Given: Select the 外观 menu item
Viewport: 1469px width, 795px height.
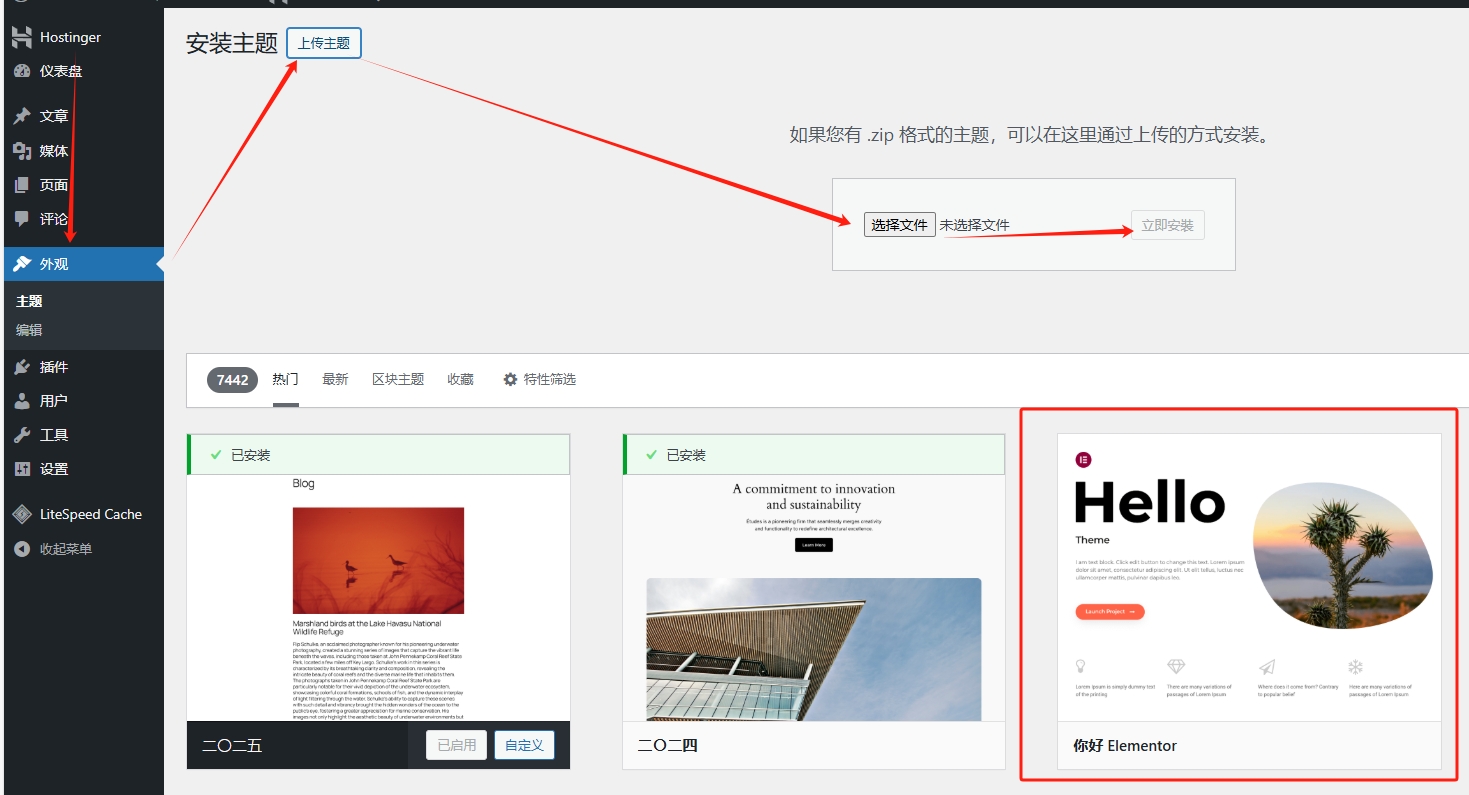Looking at the screenshot, I should coord(84,264).
